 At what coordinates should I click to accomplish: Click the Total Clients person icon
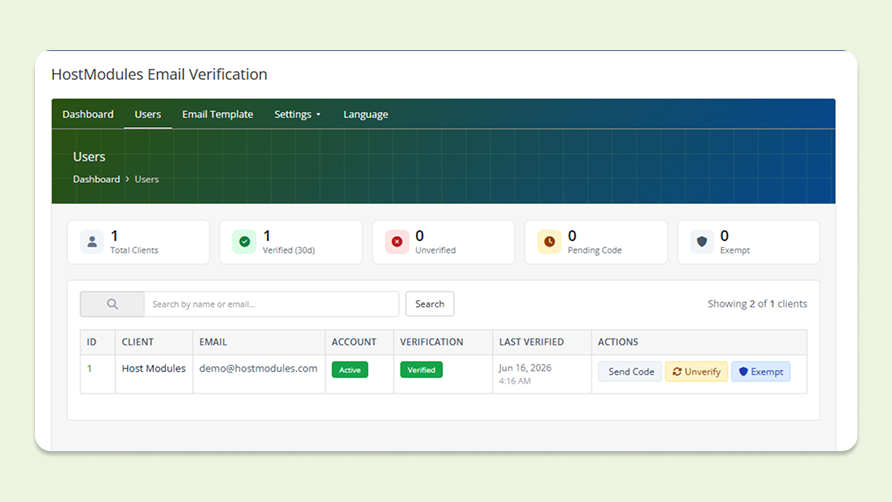pos(92,242)
